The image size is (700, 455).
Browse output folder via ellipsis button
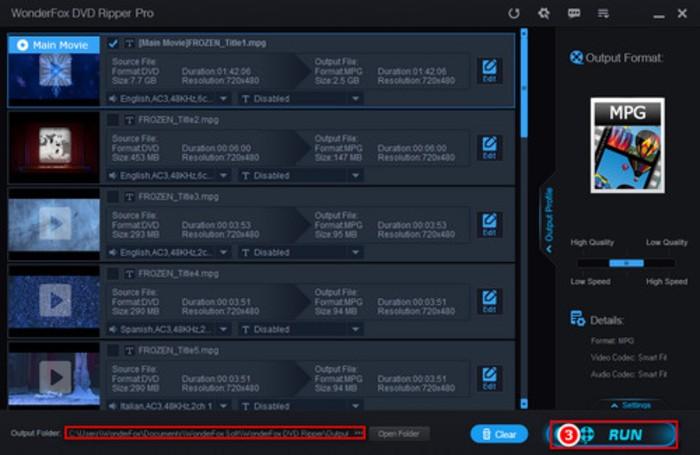[358, 433]
